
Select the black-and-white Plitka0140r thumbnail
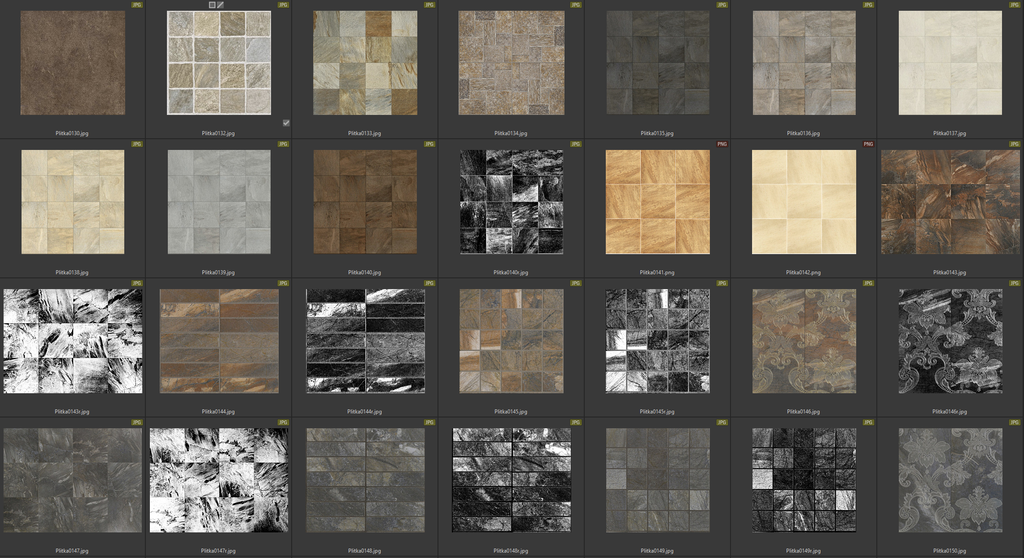pos(510,202)
